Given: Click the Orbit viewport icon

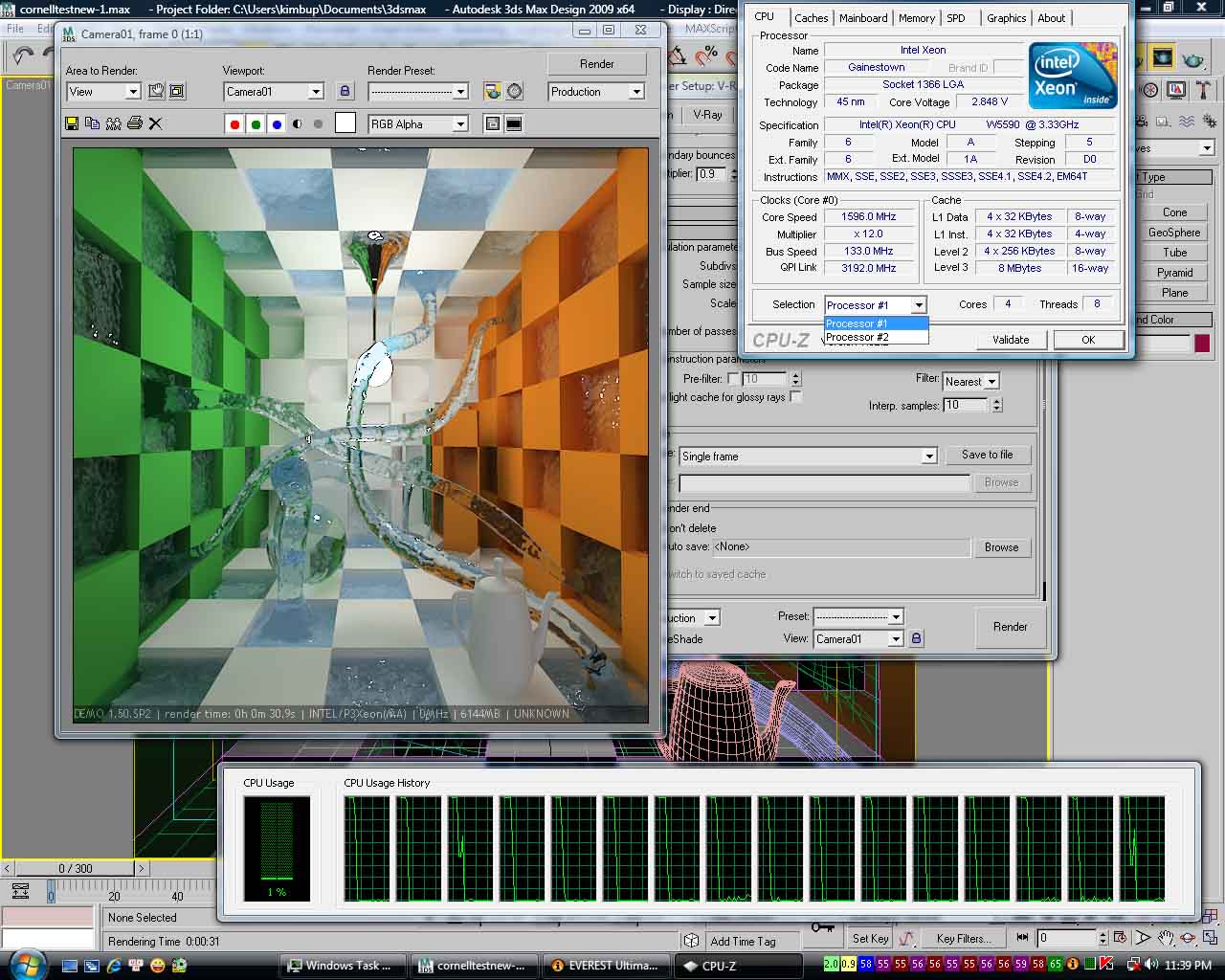Looking at the screenshot, I should tap(1188, 939).
